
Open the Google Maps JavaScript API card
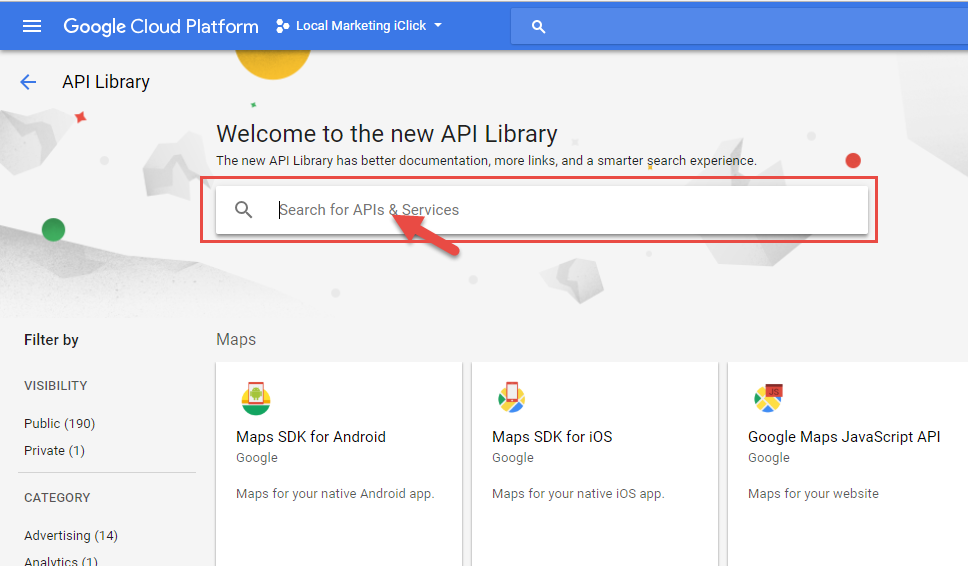[848, 464]
